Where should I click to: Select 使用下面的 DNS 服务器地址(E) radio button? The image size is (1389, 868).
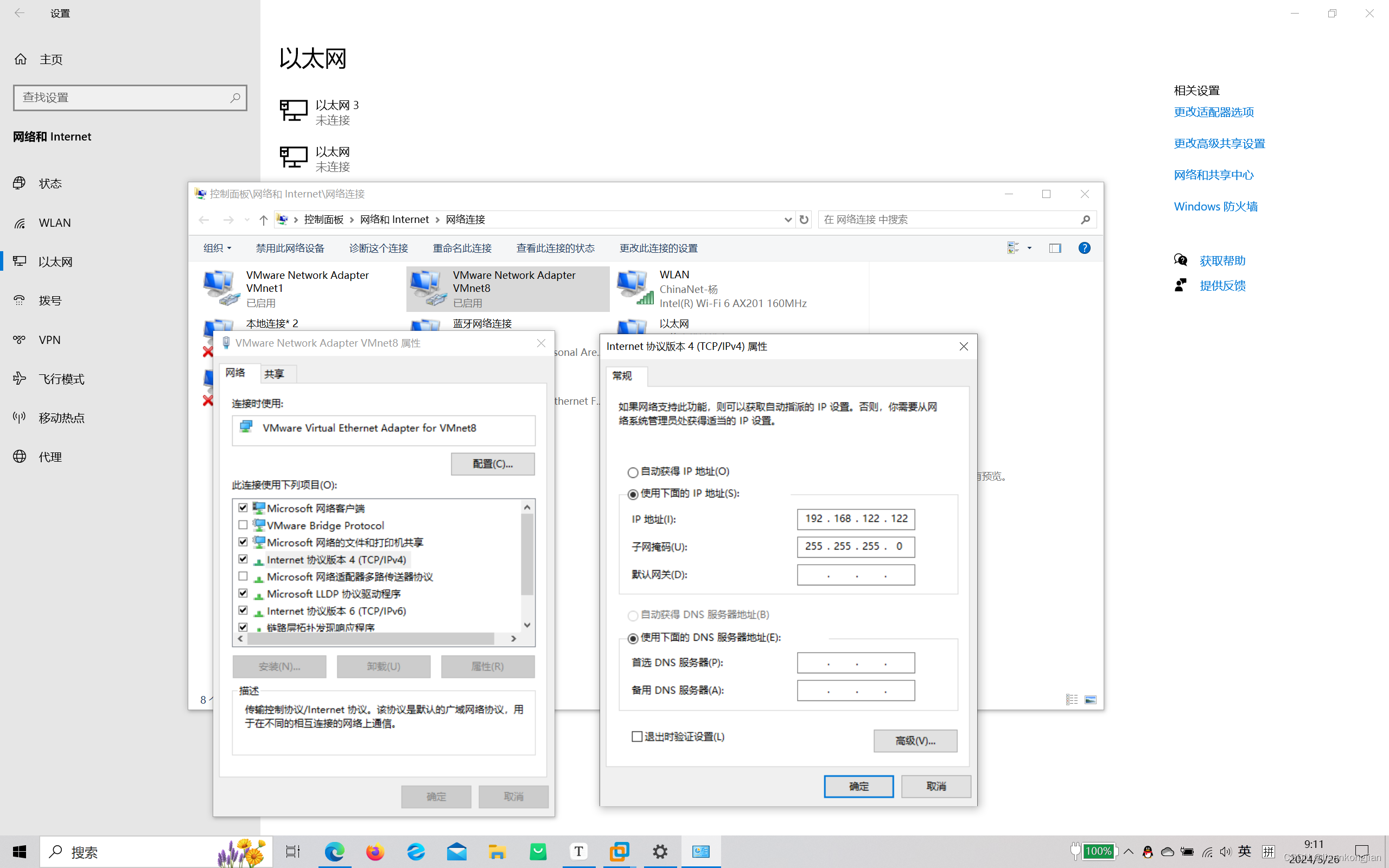click(x=633, y=639)
